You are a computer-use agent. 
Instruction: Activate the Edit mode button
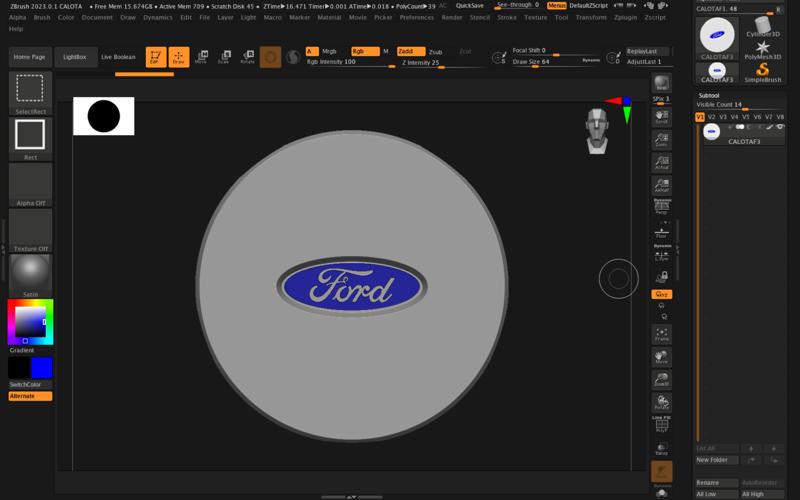click(x=154, y=57)
